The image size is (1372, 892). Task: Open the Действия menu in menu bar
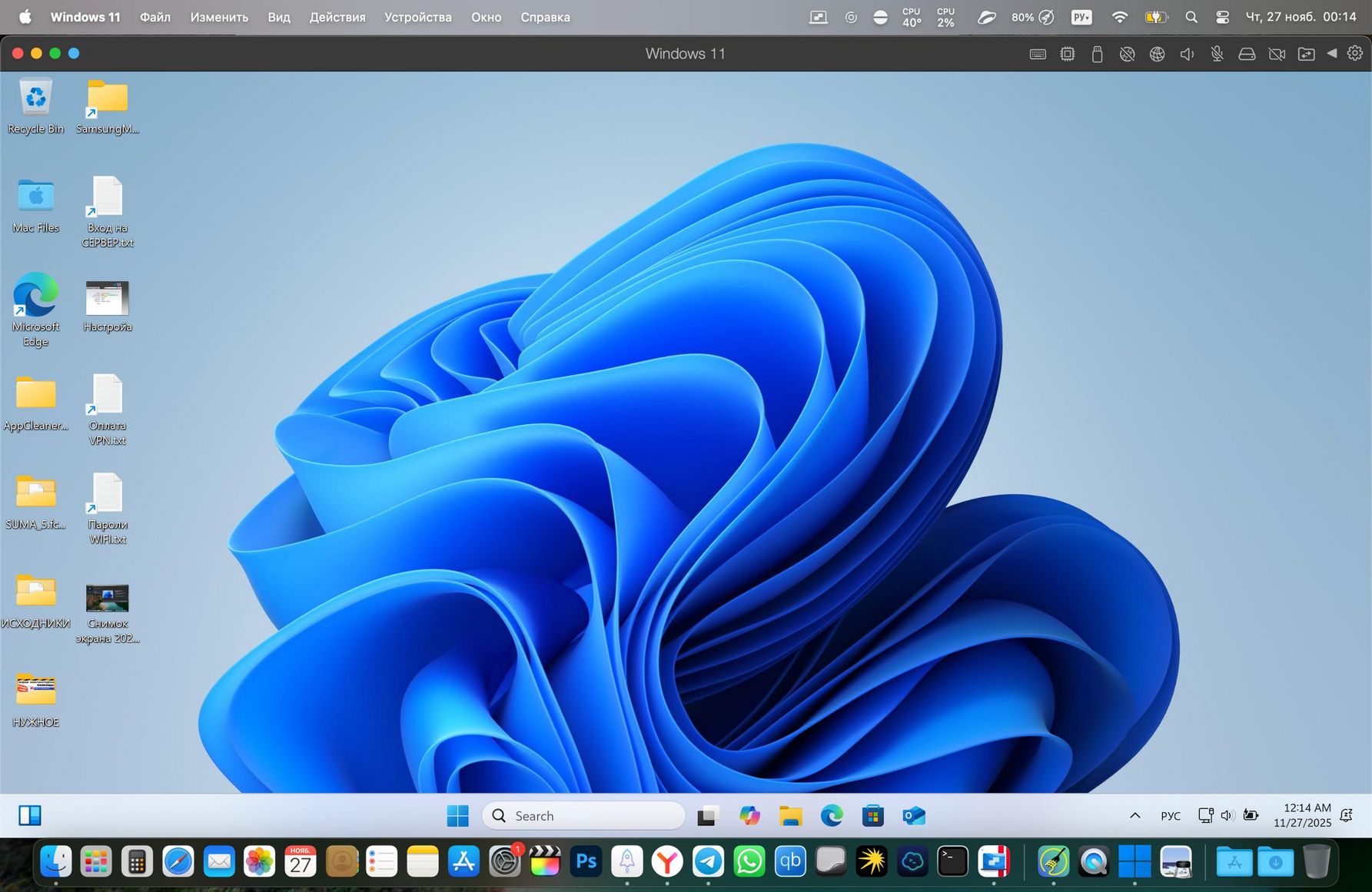coord(337,17)
